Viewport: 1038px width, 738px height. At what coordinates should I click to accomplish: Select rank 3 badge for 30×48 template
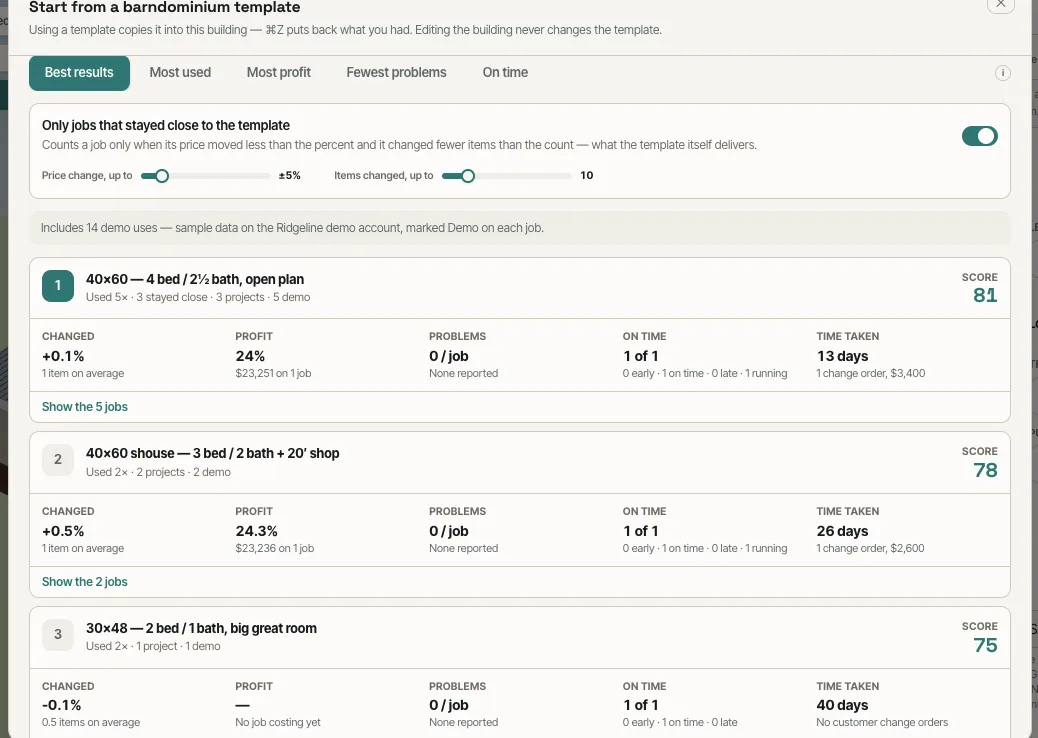[58, 634]
